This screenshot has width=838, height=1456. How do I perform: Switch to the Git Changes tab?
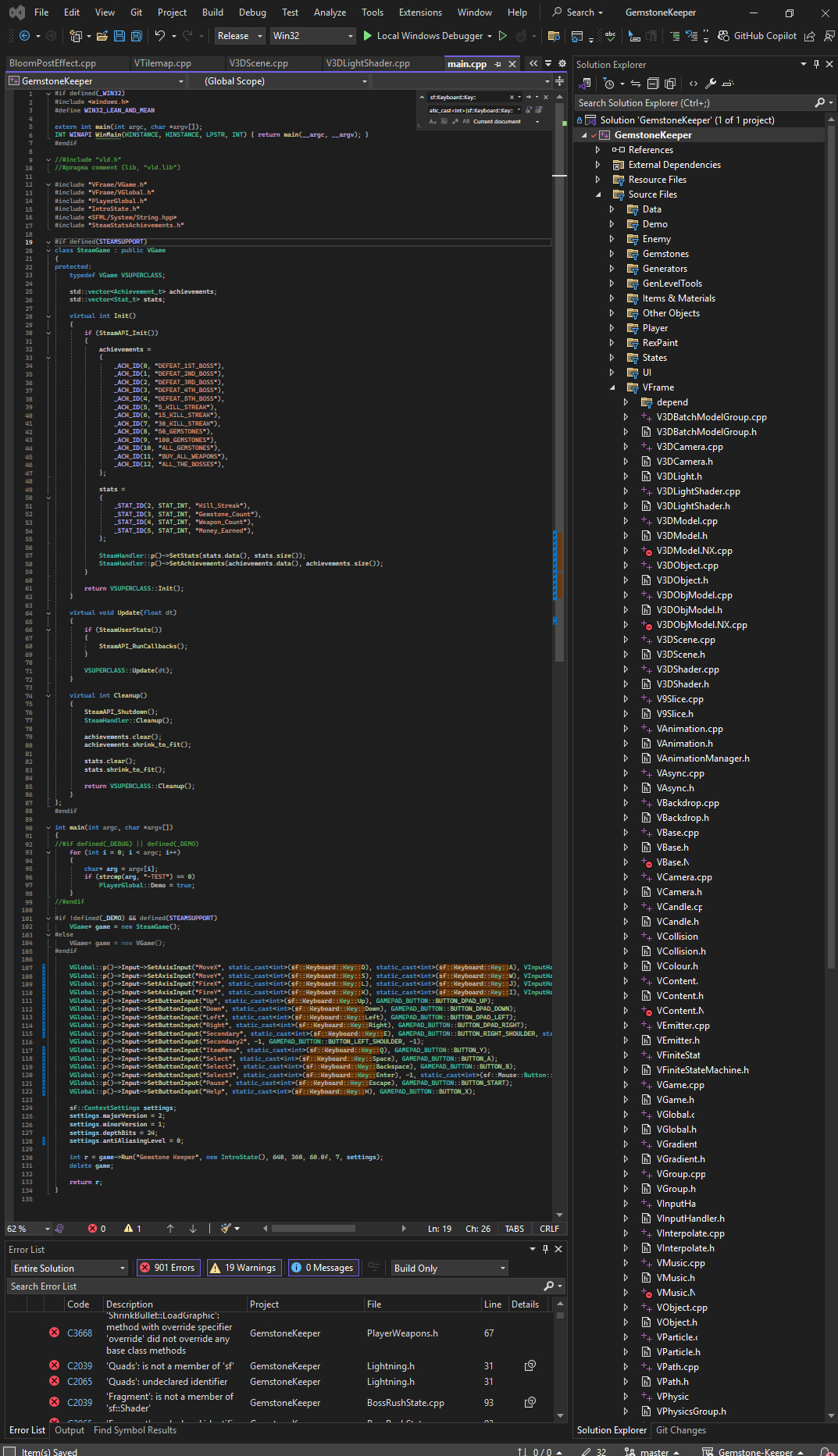pyautogui.click(x=680, y=1430)
